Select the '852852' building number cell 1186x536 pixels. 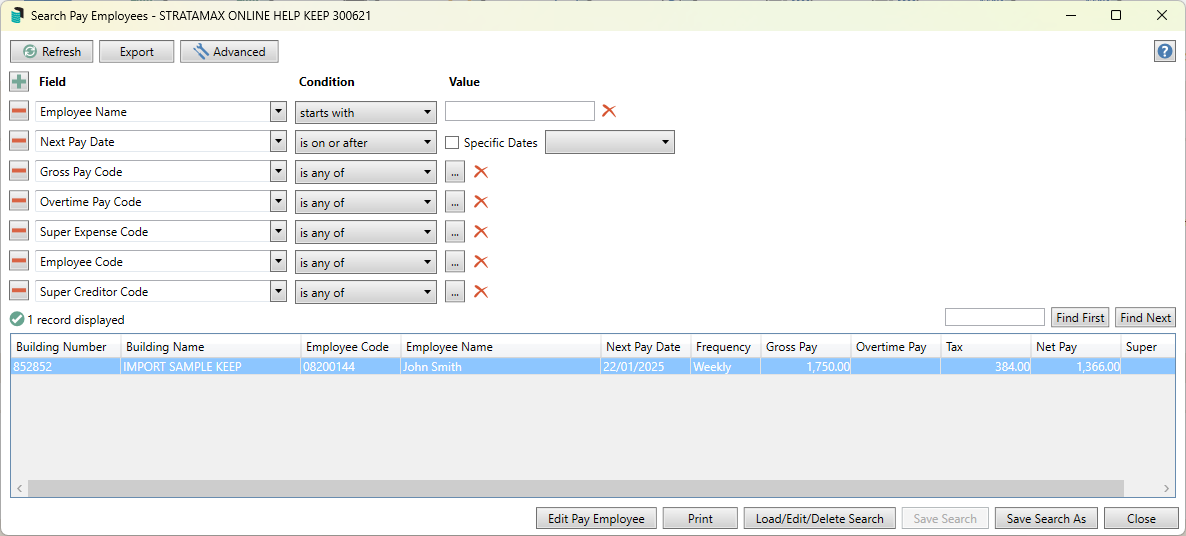(x=66, y=367)
